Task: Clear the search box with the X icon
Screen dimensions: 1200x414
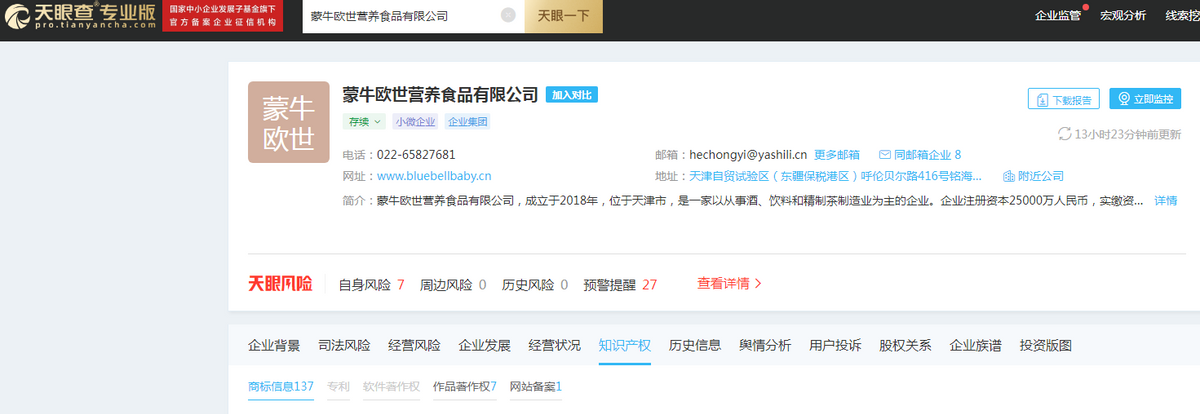Action: coord(508,16)
